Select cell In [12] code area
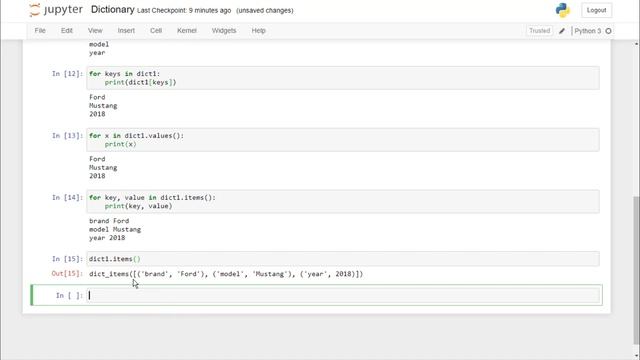Screen dimensions: 640x360 coord(343,78)
